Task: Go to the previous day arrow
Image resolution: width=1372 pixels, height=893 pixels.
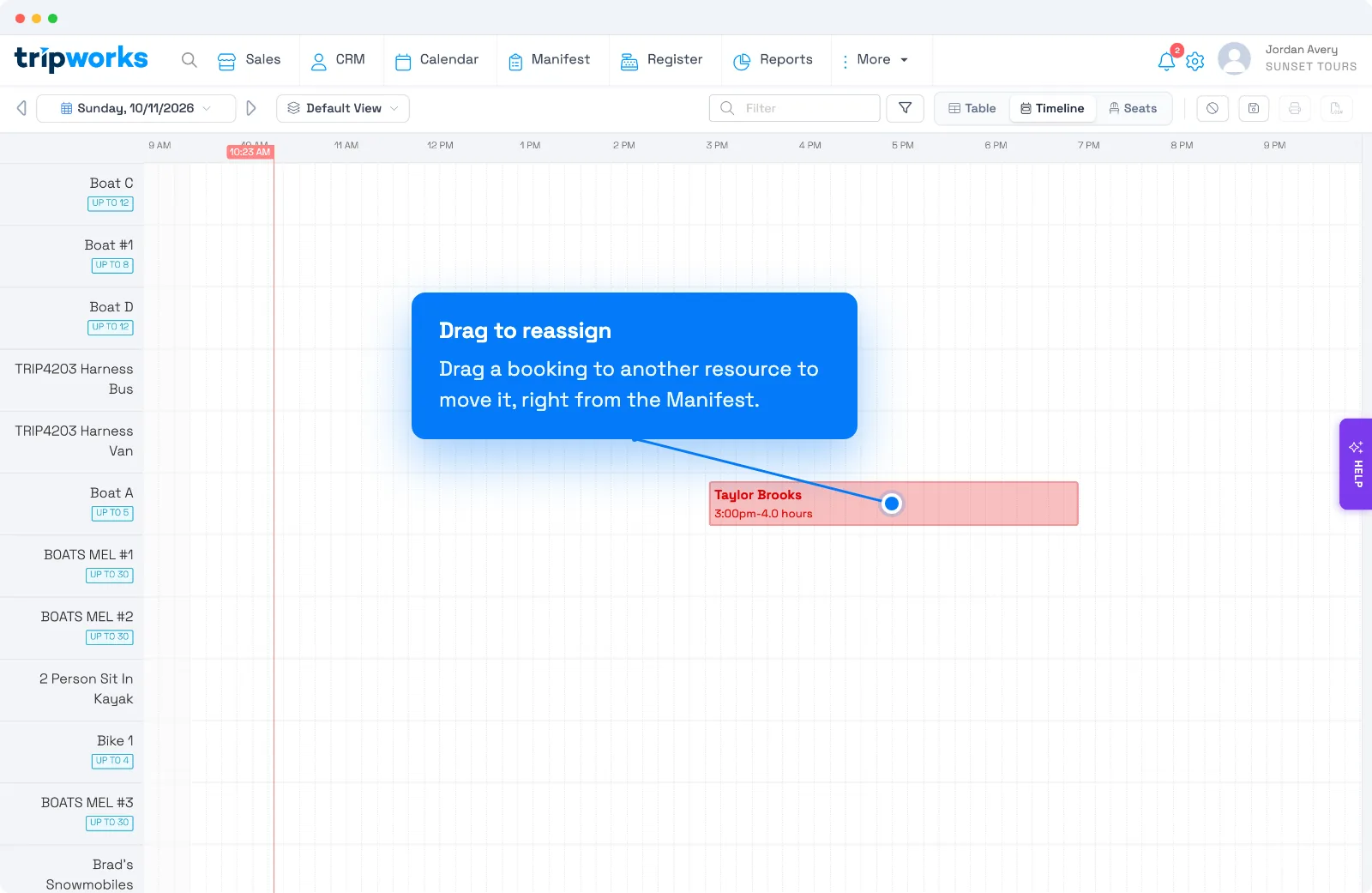Action: coord(21,108)
